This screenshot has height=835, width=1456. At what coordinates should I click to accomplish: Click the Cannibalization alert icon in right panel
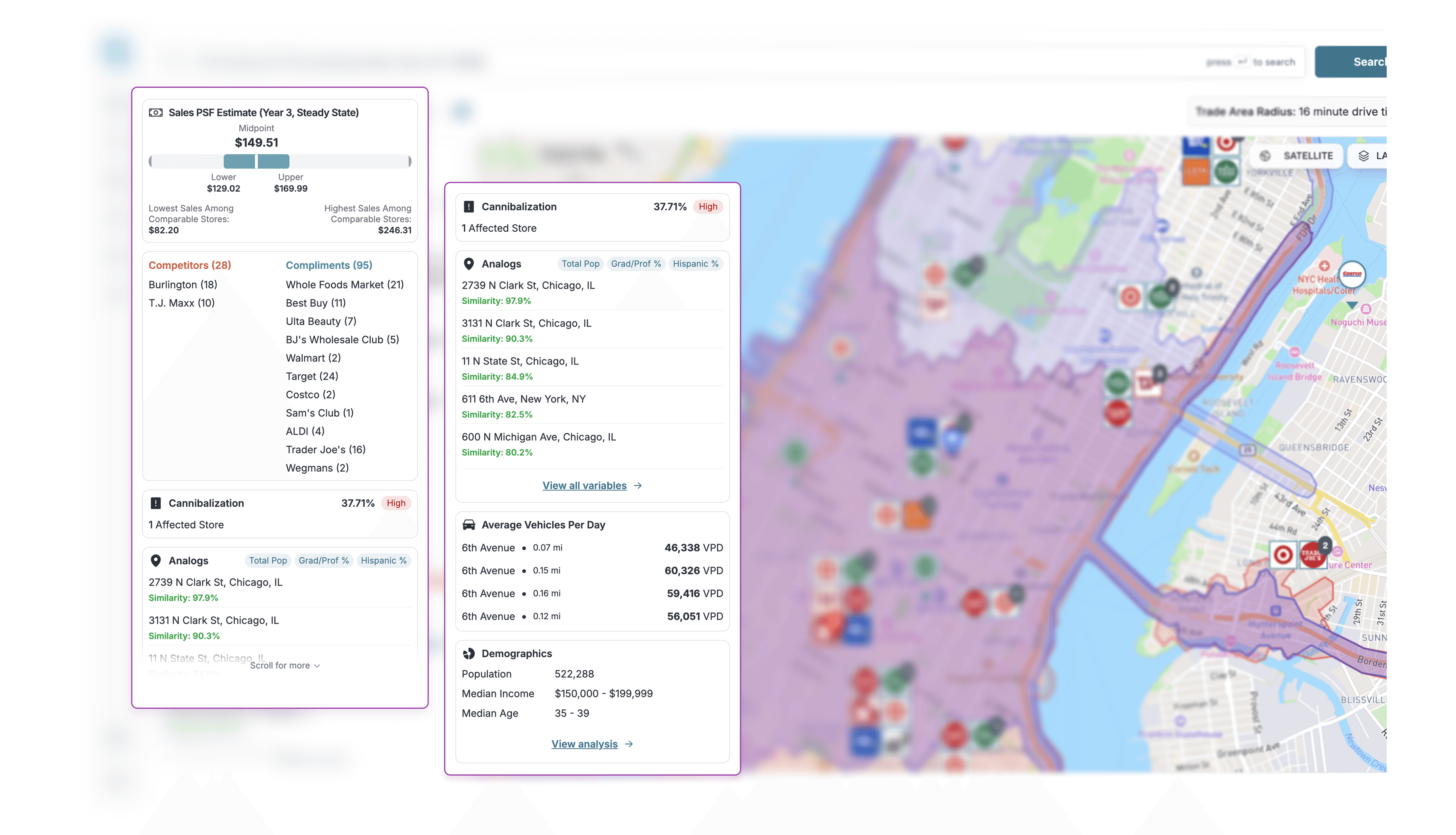point(469,206)
